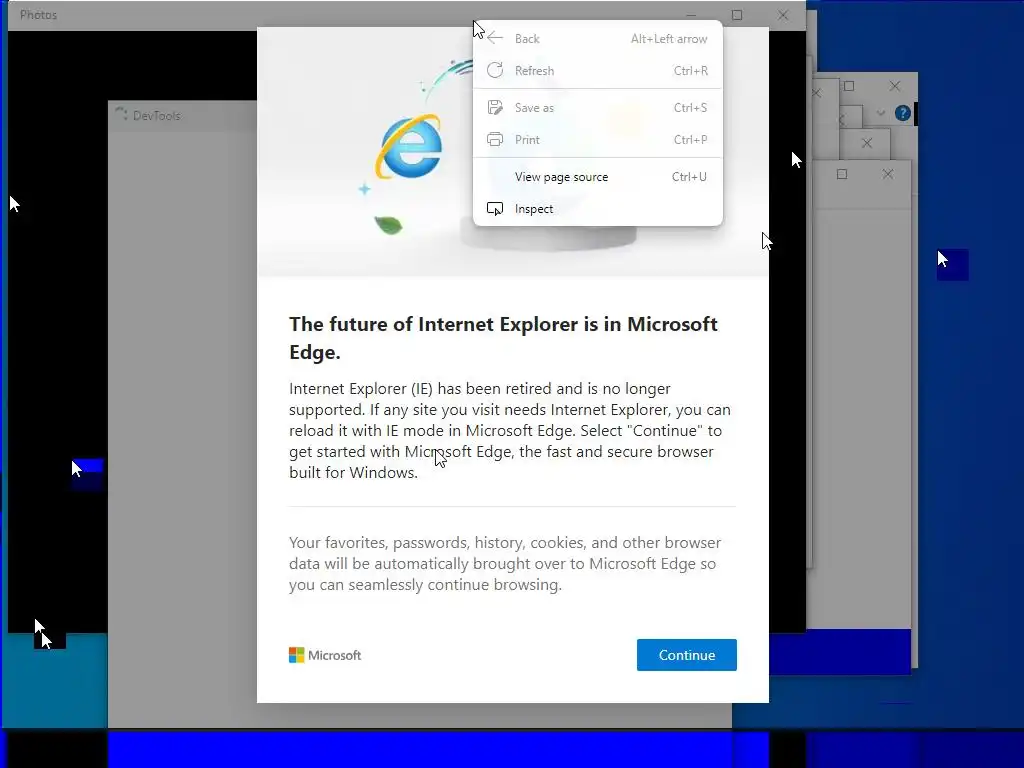
Task: Click the blue help question-mark icon
Action: [903, 113]
